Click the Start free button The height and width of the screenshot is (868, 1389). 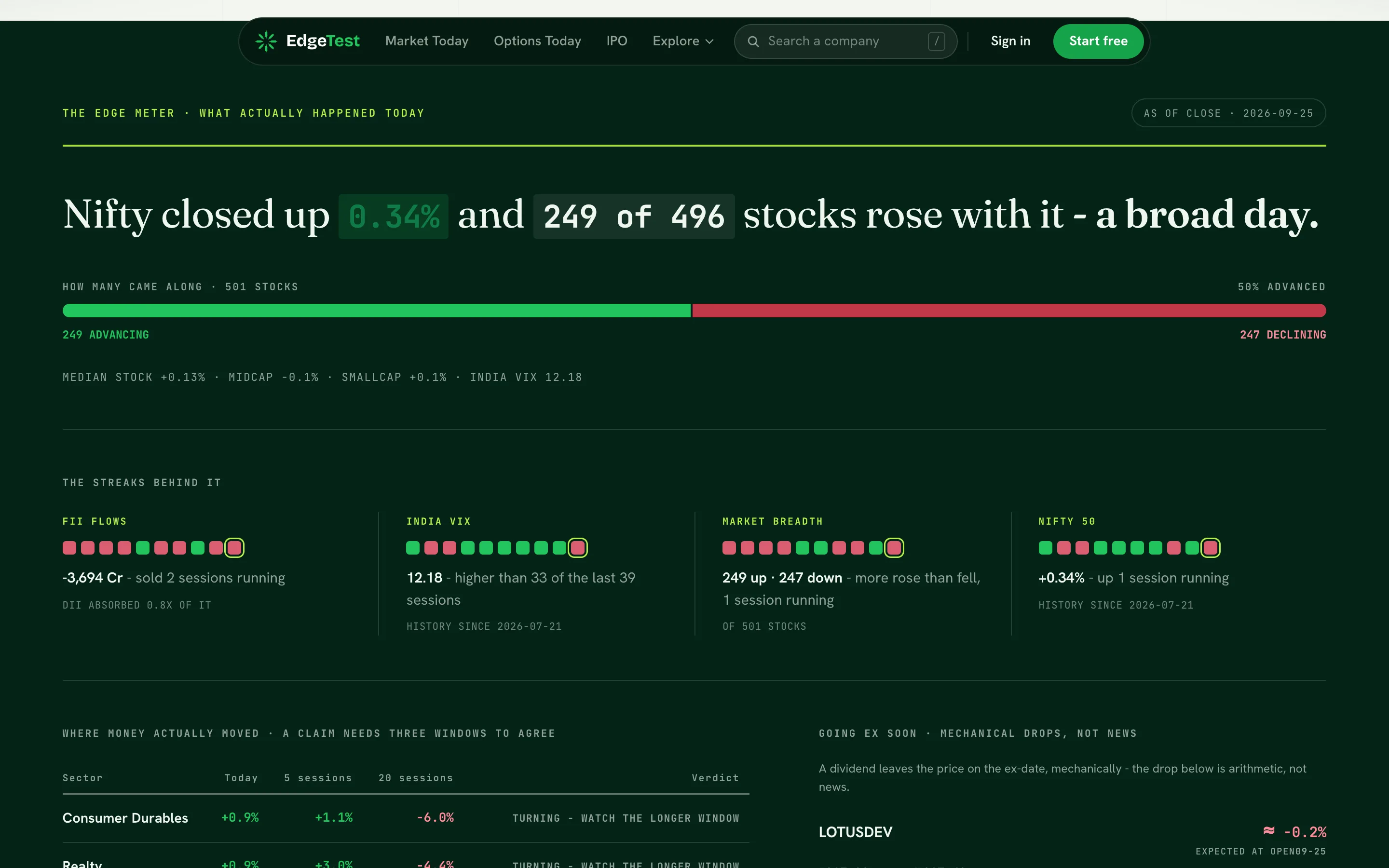point(1098,41)
